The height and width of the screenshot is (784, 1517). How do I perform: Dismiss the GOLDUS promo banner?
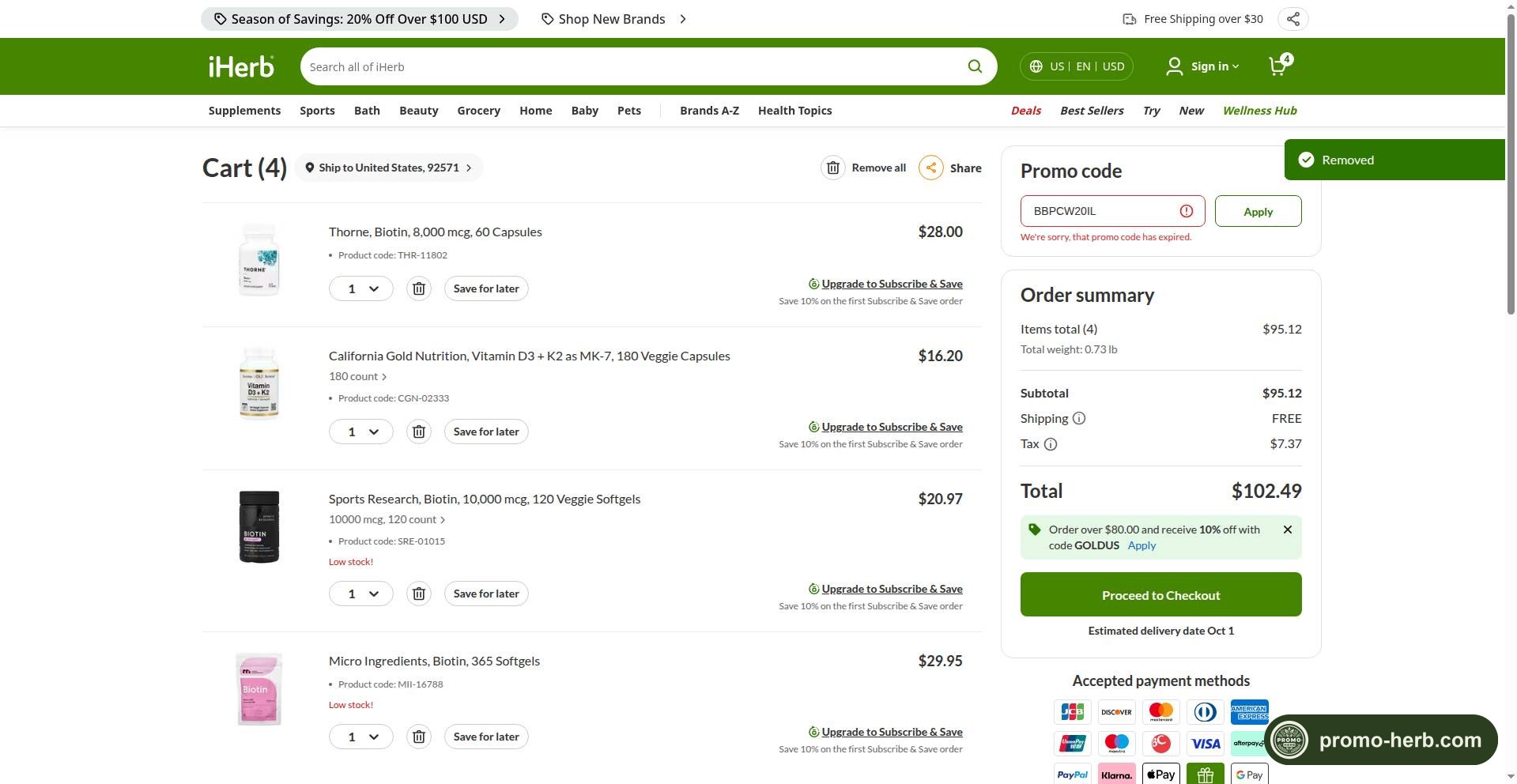pos(1288,530)
